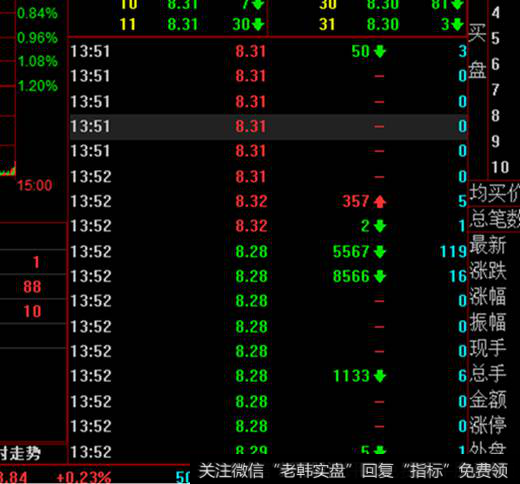This screenshot has width=520, height=484.
Task: Click the 8.32 price with volume 357
Action: 251,202
